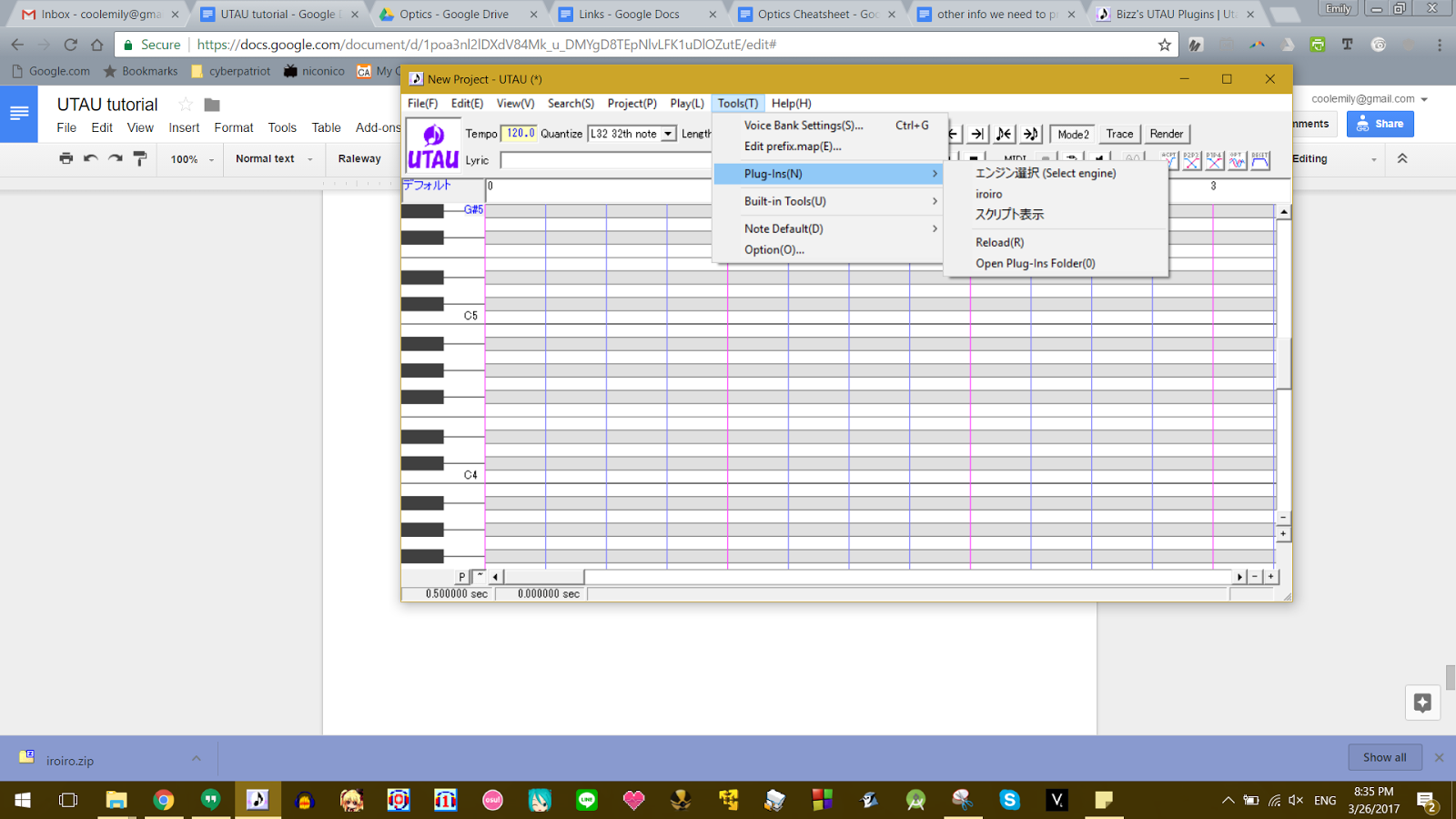Open the File(F) menu in UTAU
The image size is (1456, 819).
(422, 104)
